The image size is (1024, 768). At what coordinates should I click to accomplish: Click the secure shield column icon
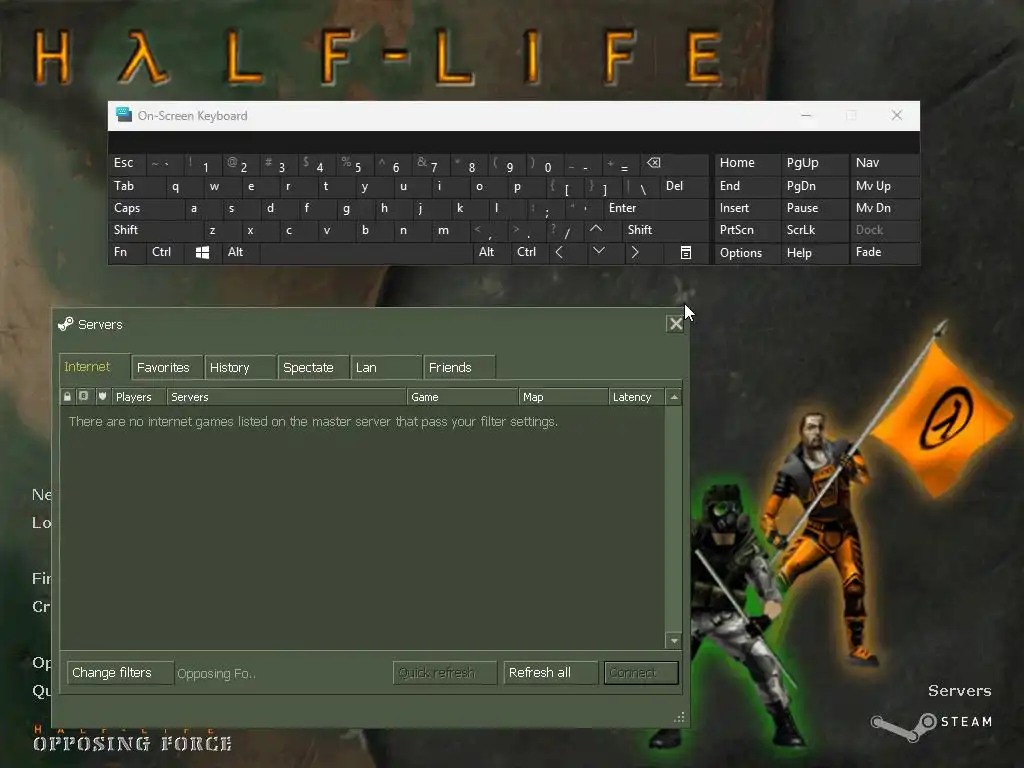[102, 396]
